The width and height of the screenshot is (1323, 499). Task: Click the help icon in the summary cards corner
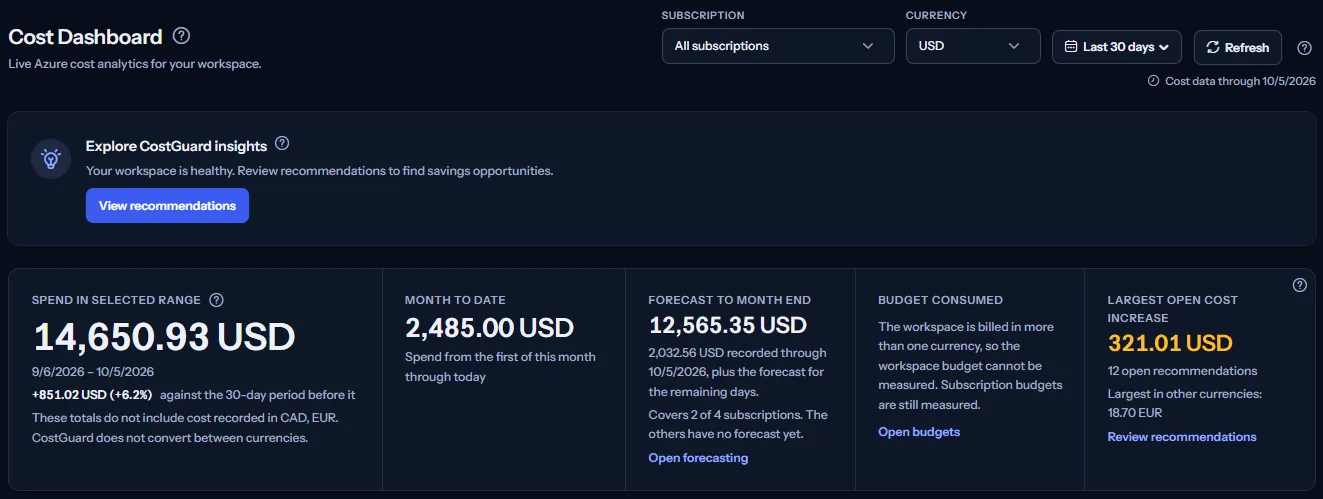[1299, 285]
